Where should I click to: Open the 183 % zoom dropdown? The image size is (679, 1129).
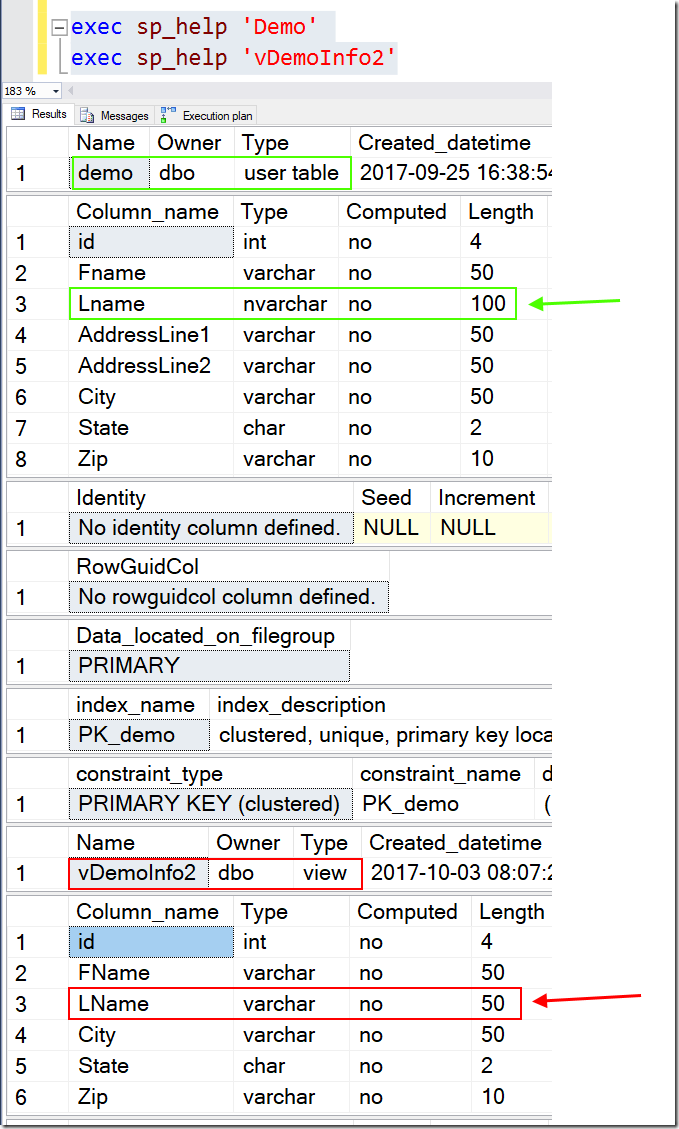(55, 91)
